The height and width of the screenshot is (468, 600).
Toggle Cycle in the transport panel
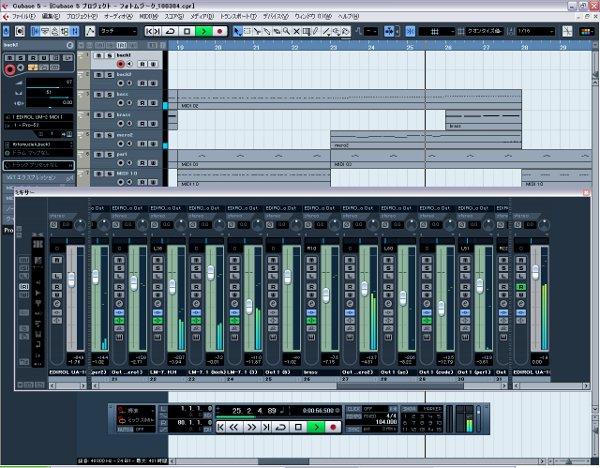click(x=281, y=427)
